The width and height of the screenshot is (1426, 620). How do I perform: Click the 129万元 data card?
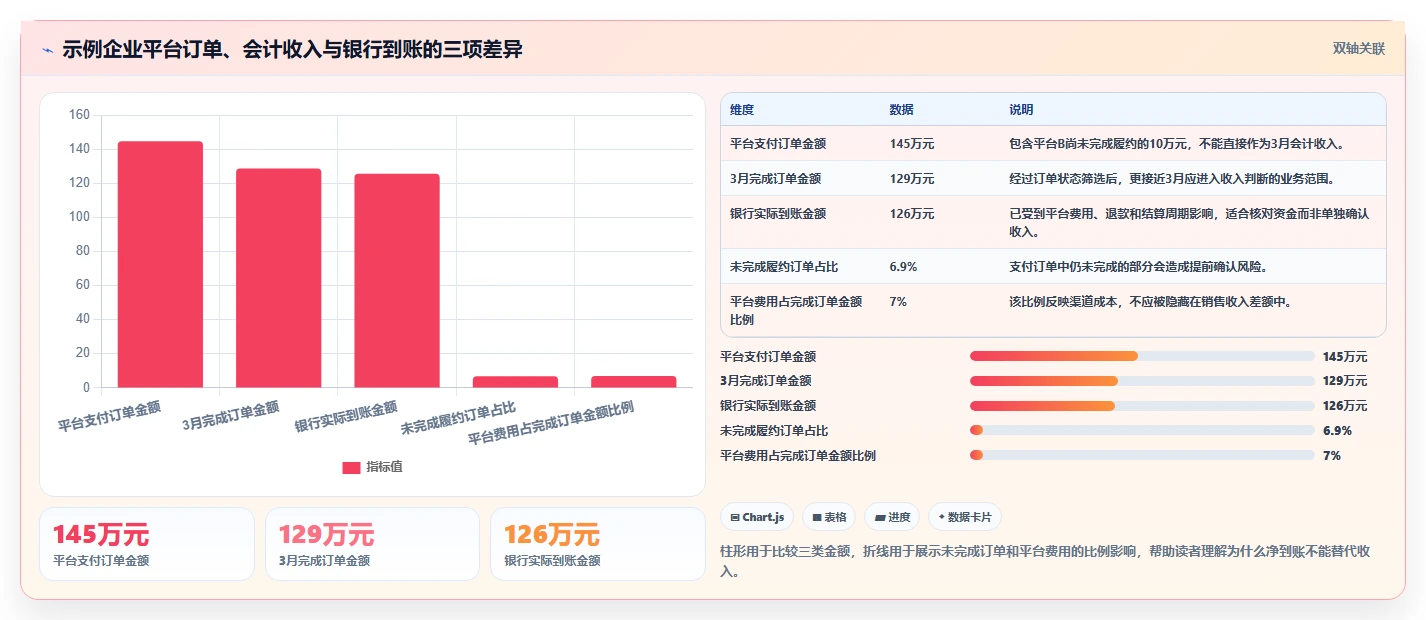[372, 544]
